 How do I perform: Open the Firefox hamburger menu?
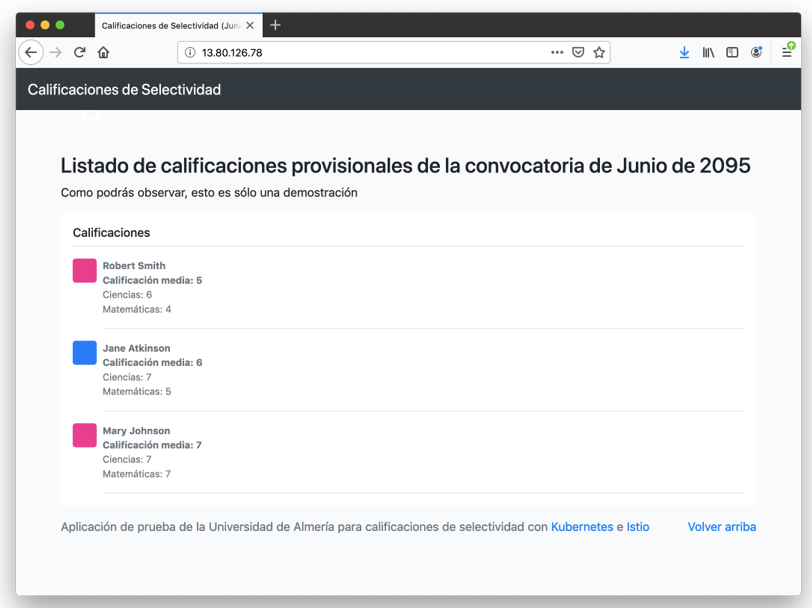coord(787,52)
